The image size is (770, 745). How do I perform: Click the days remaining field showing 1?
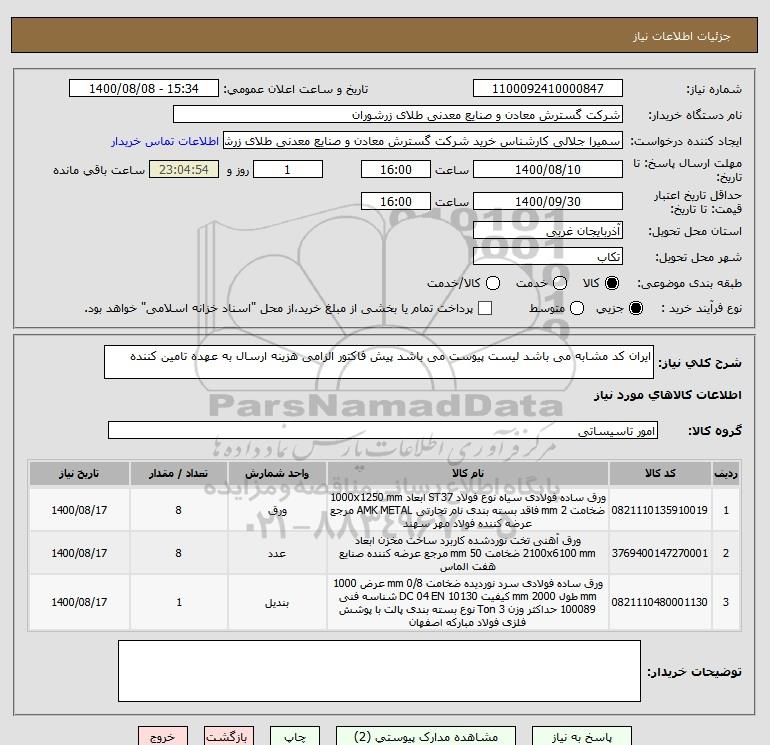point(288,169)
